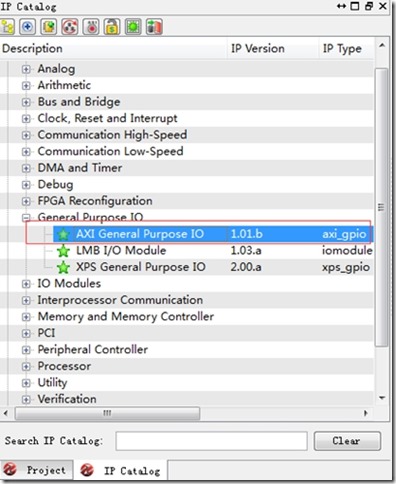Switch to the IP Catalog tab

(x=120, y=470)
